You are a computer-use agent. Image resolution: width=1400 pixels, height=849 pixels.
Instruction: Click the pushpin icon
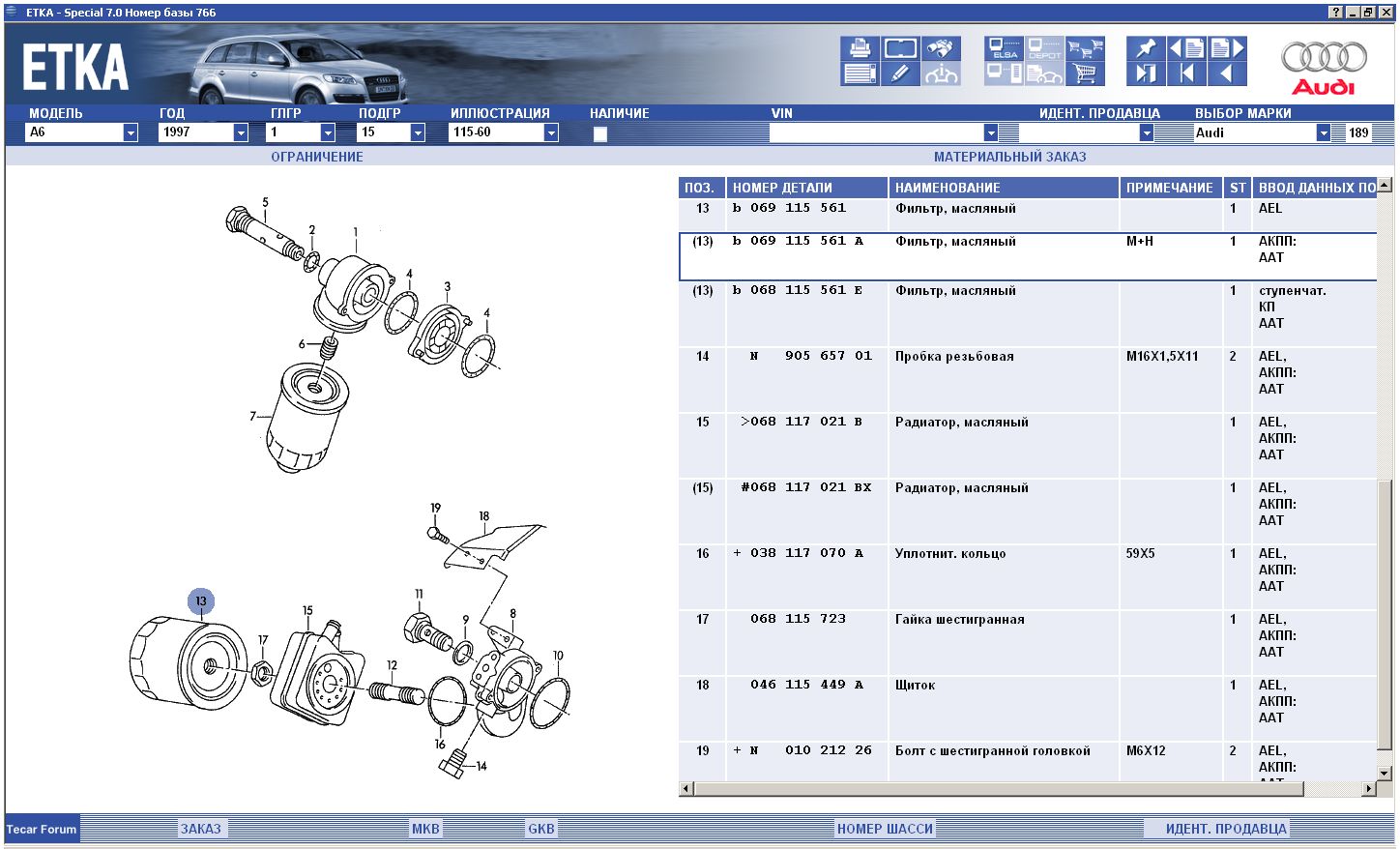[x=1146, y=48]
